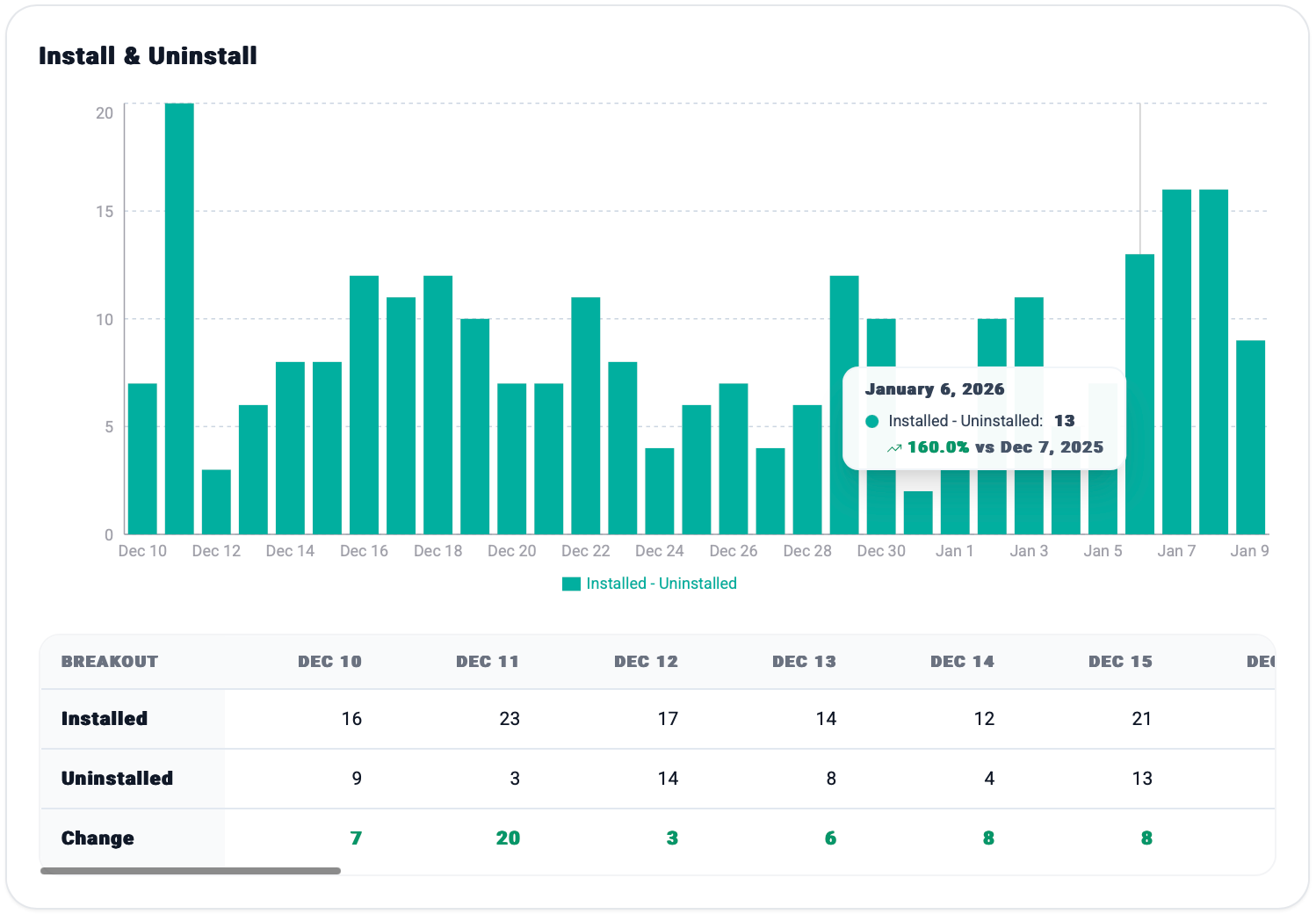Select the DEC 15 column header
Image resolution: width=1316 pixels, height=914 pixels.
click(1120, 662)
